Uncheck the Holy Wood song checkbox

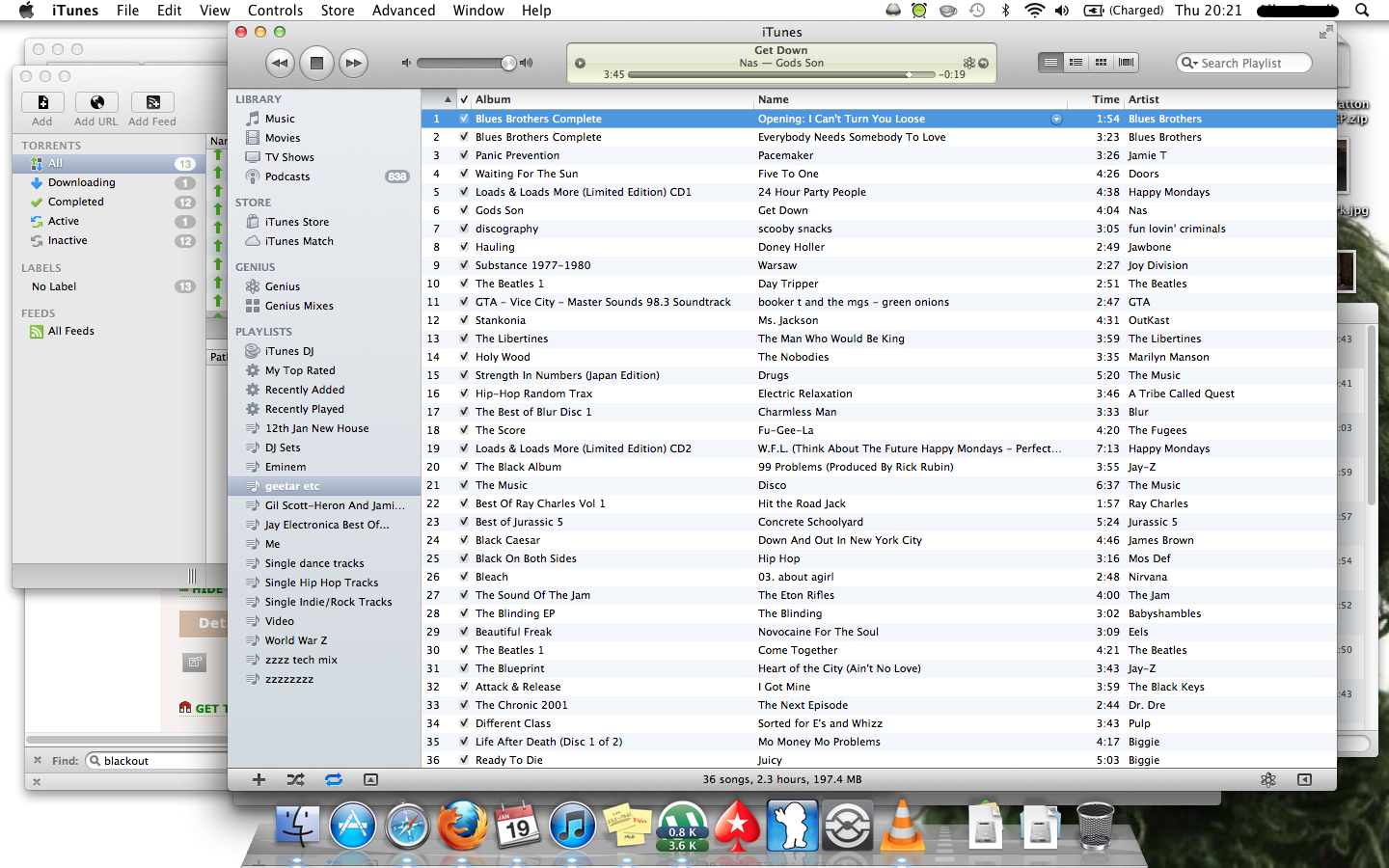coord(464,357)
